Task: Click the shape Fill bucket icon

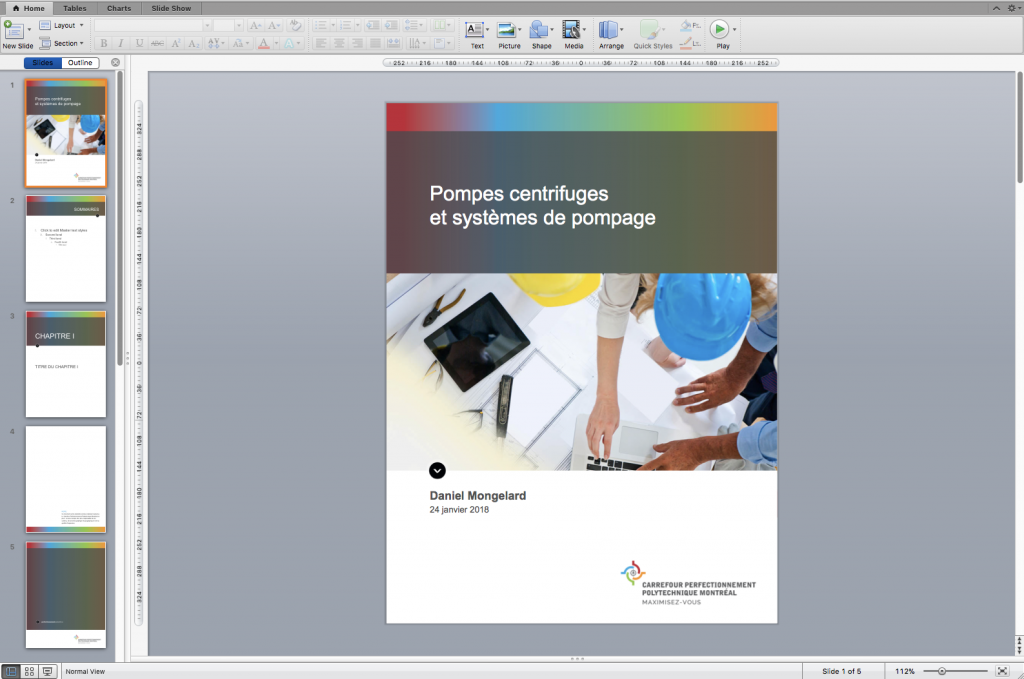Action: coord(686,26)
